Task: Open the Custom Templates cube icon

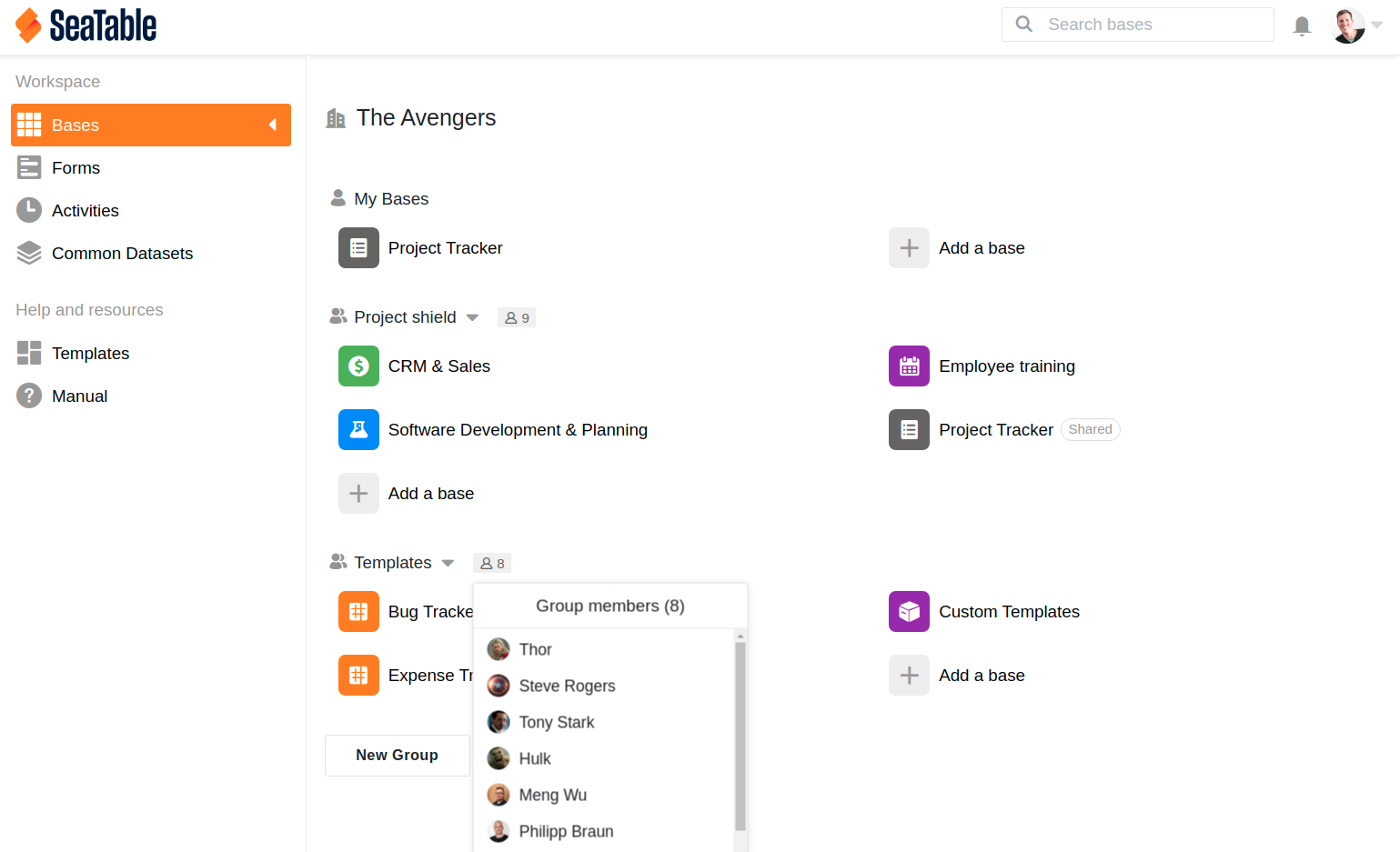Action: [x=909, y=611]
